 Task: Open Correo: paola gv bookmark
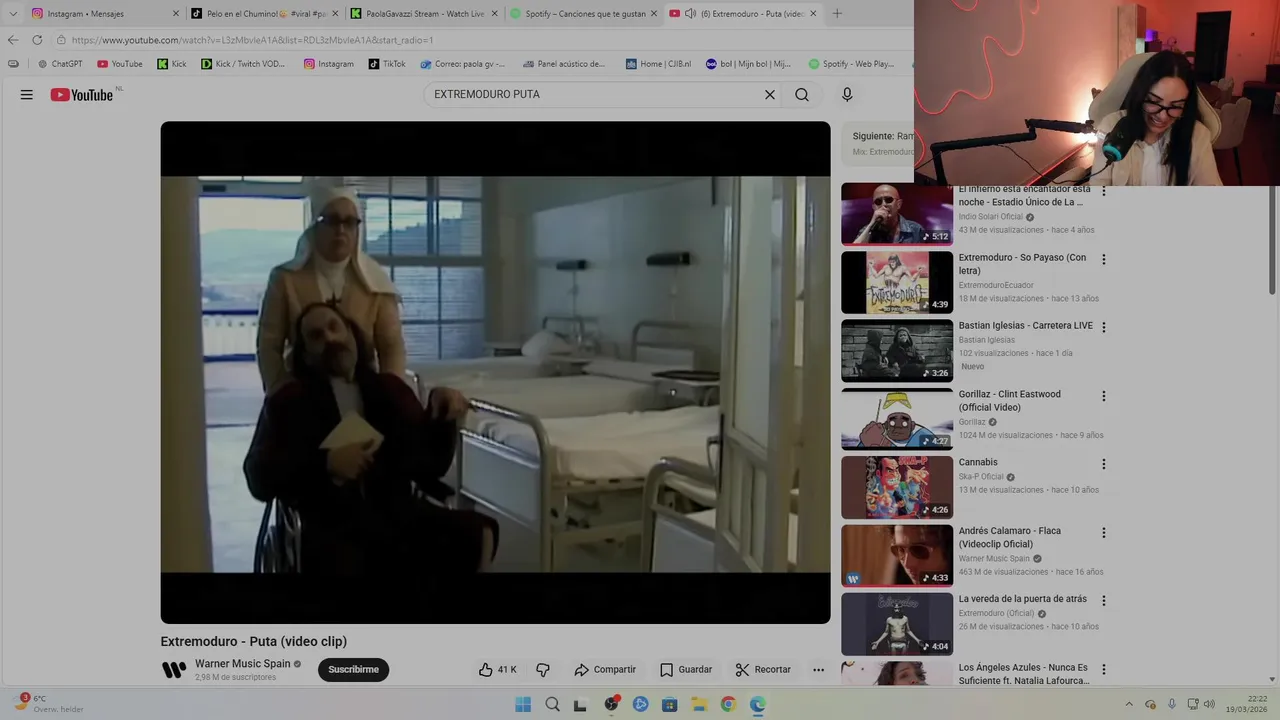point(463,64)
